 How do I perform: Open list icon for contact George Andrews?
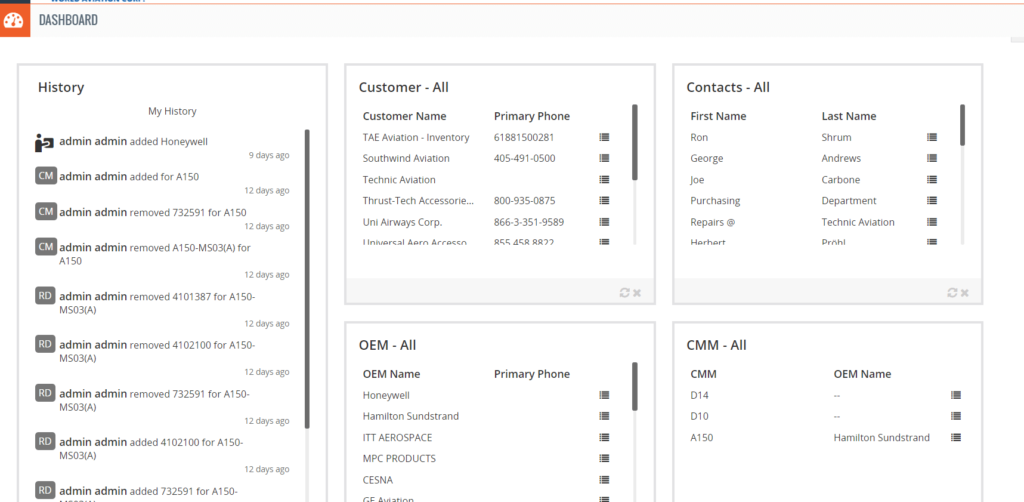pyautogui.click(x=932, y=158)
